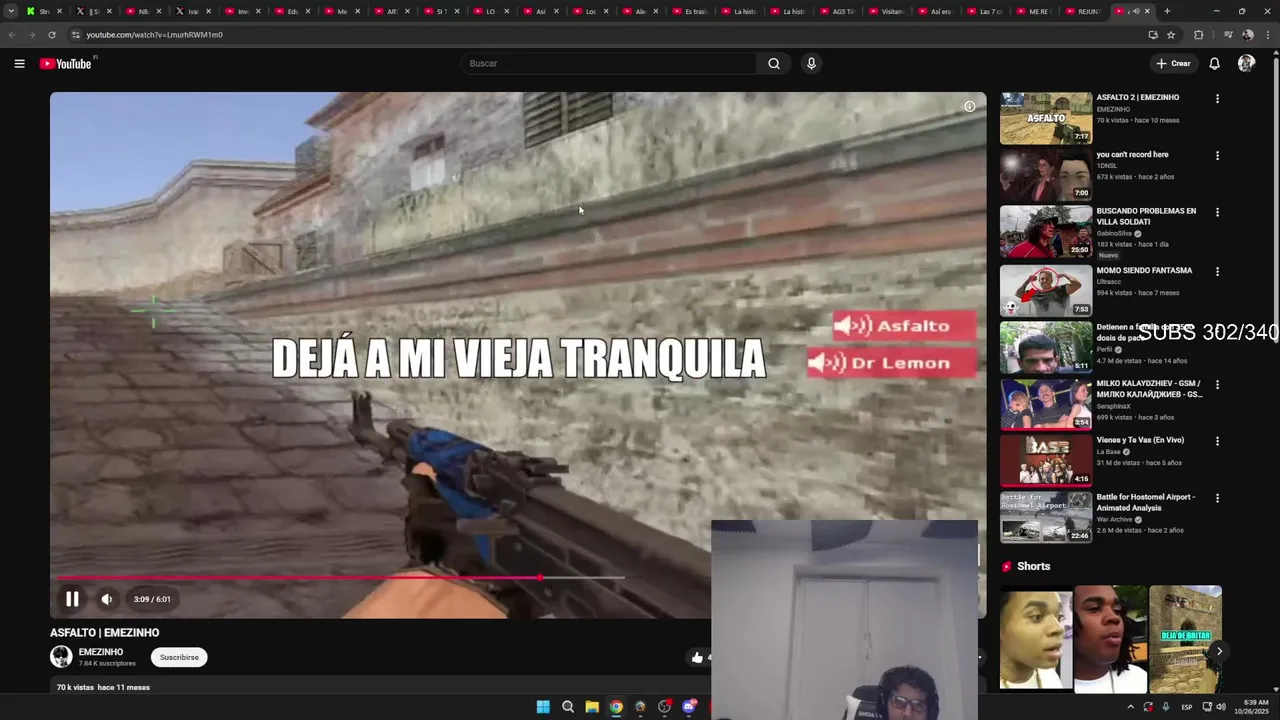This screenshot has height=720, width=1280.
Task: Open Discord from the taskbar
Action: (689, 707)
